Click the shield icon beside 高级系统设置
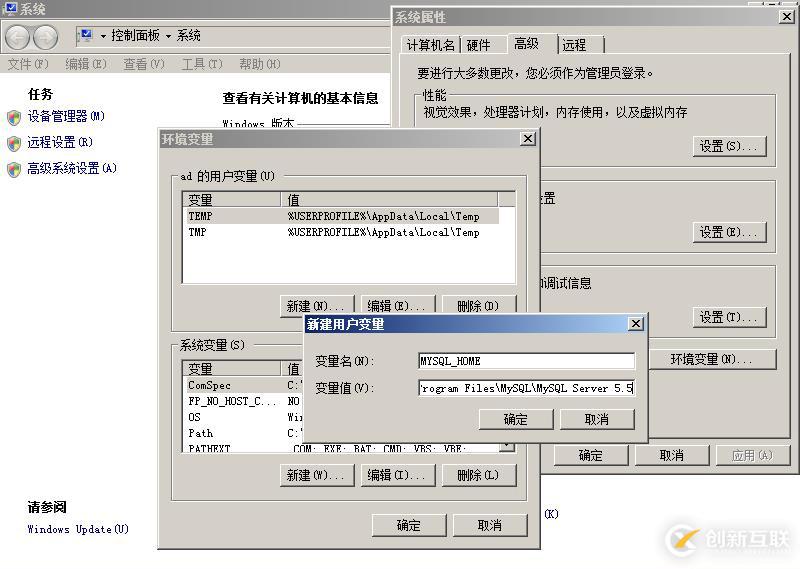This screenshot has width=800, height=569. pos(14,169)
